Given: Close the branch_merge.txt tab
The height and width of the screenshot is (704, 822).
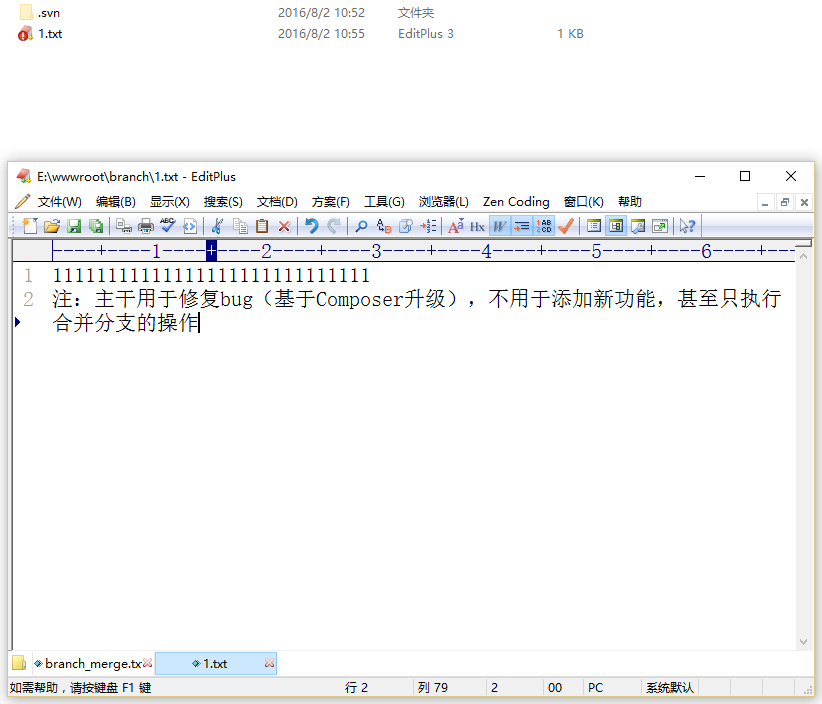Looking at the screenshot, I should (148, 663).
